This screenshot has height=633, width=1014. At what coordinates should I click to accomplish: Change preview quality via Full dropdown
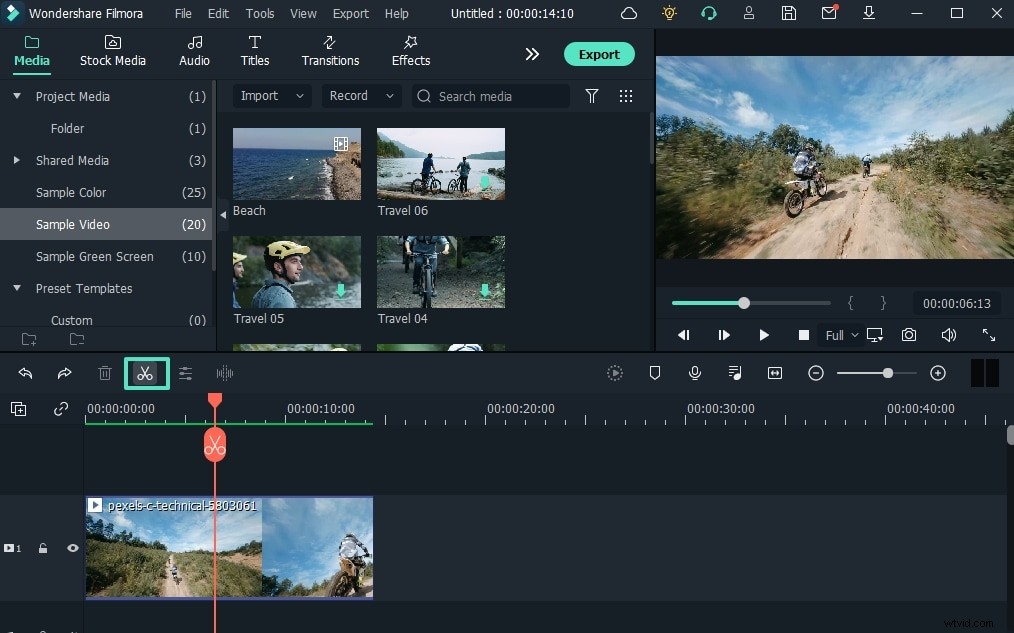pyautogui.click(x=841, y=335)
